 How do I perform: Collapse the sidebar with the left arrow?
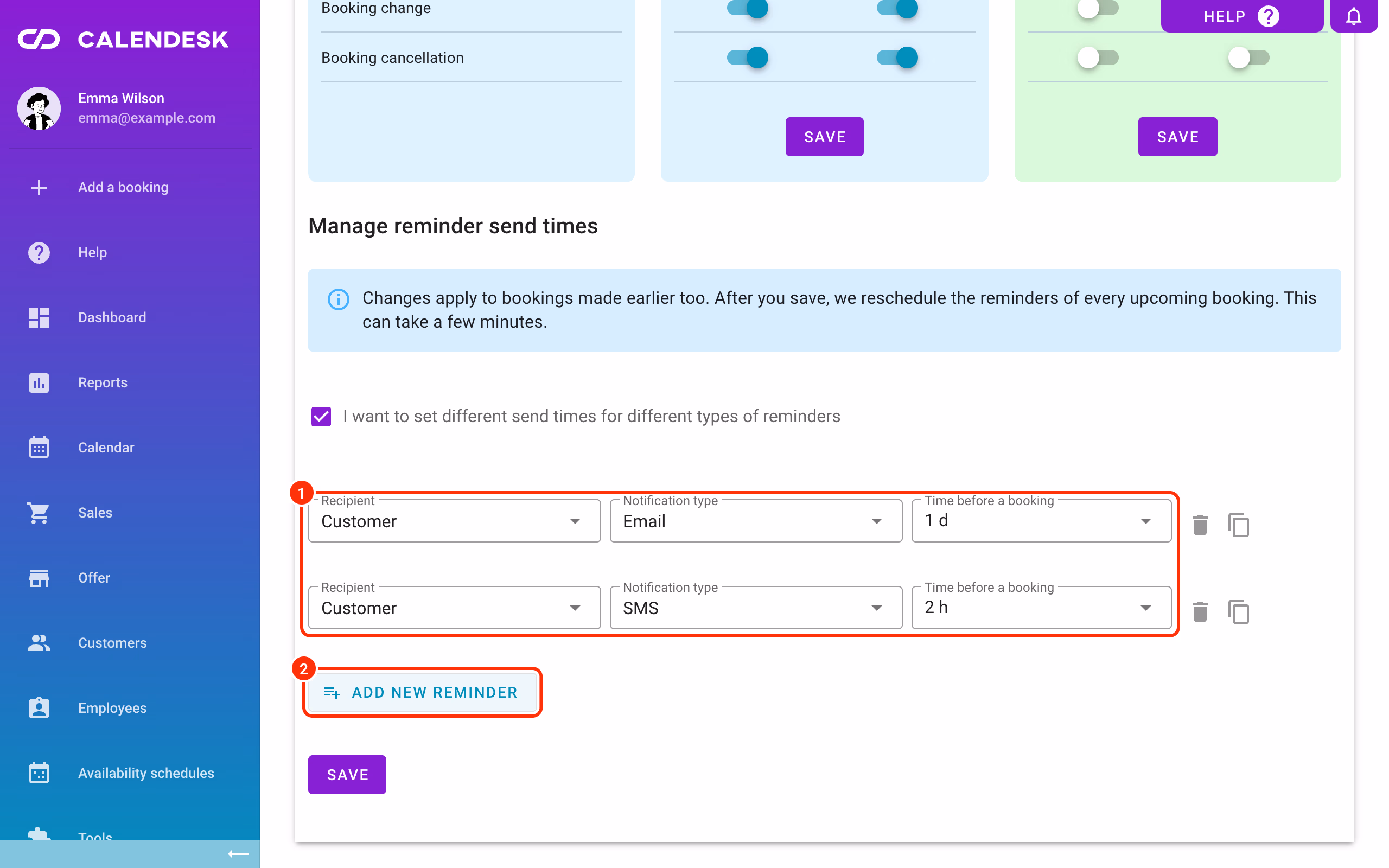(238, 854)
